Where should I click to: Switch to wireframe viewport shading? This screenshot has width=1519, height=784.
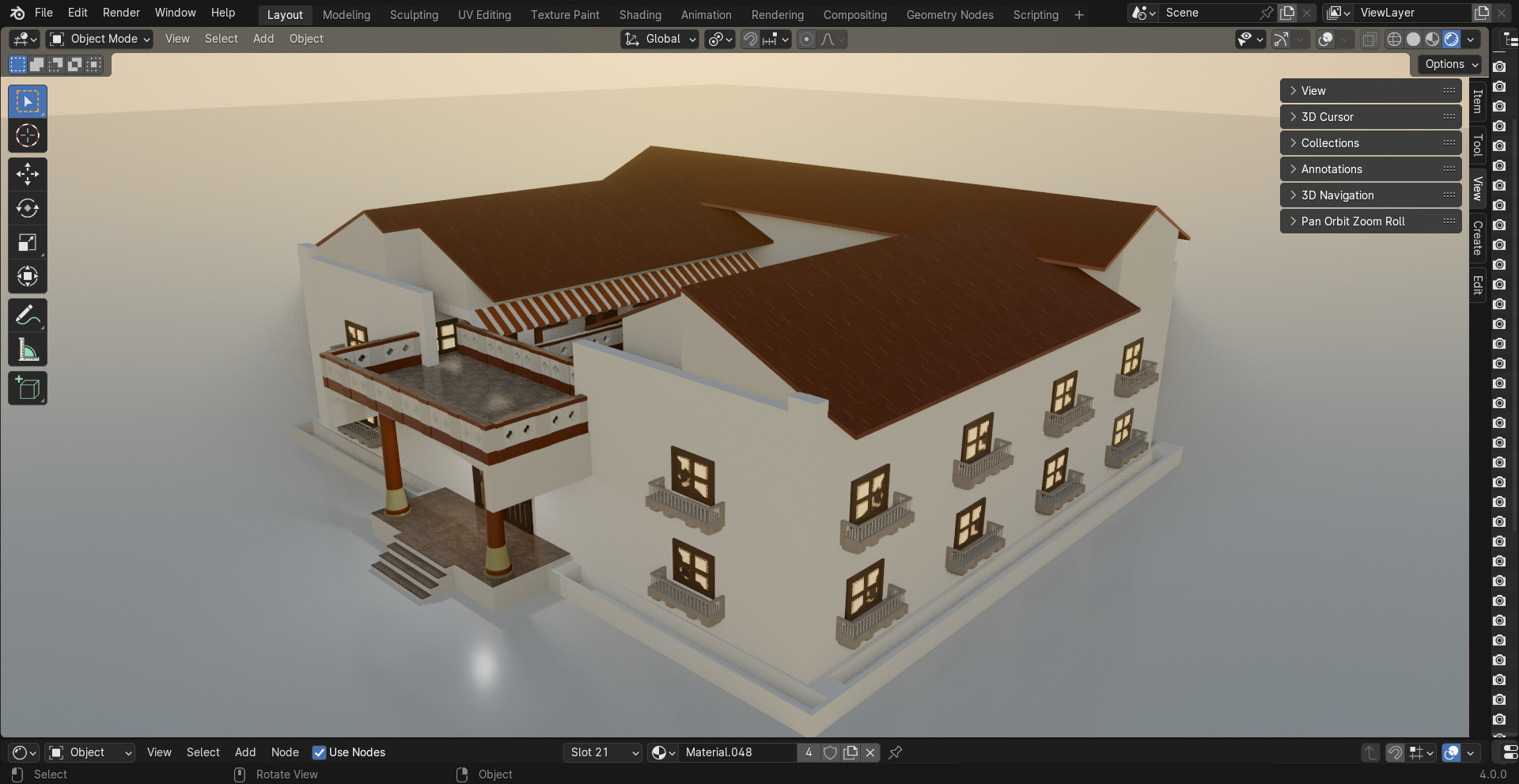(x=1394, y=39)
